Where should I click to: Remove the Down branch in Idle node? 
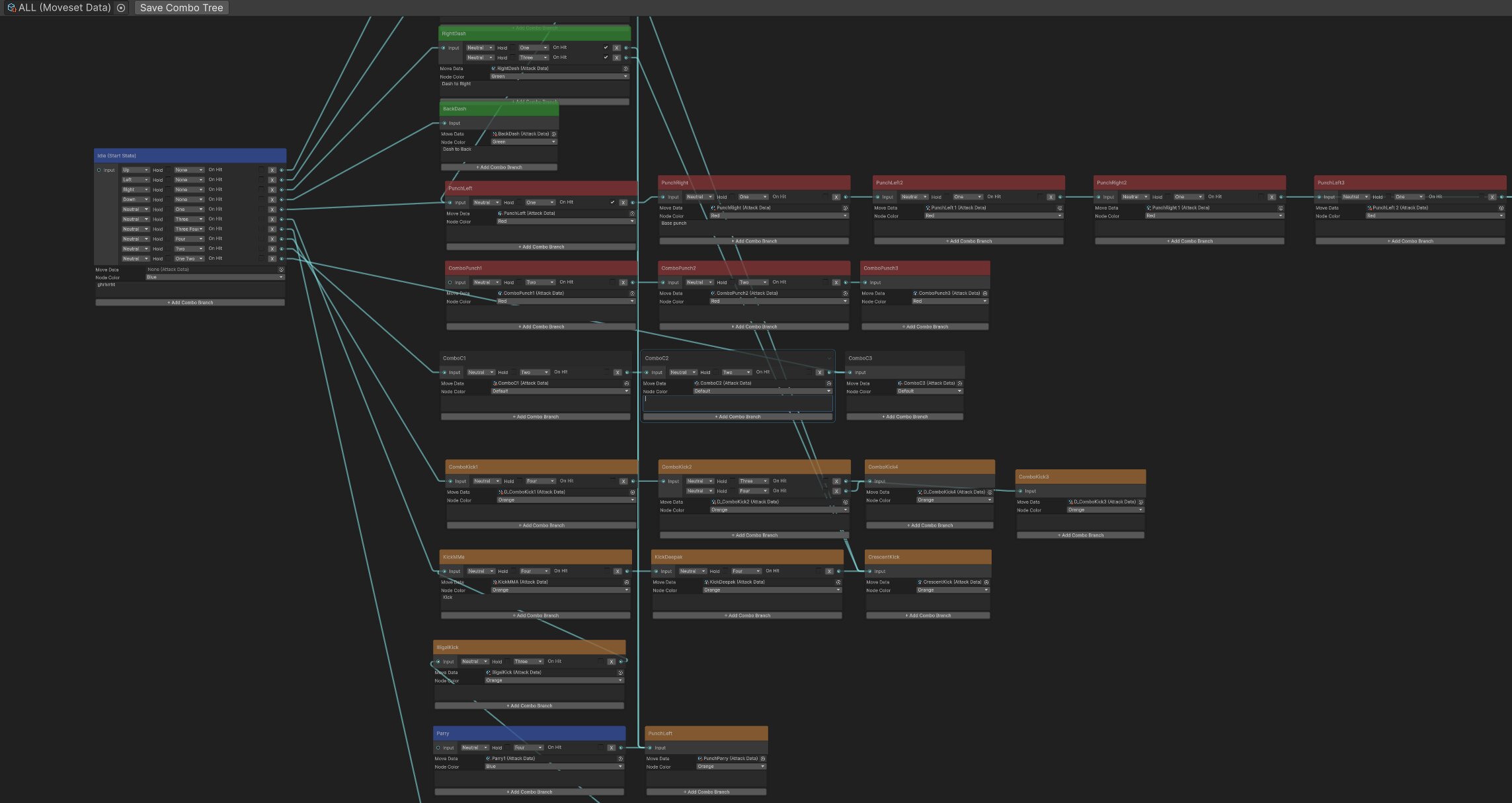coord(272,200)
